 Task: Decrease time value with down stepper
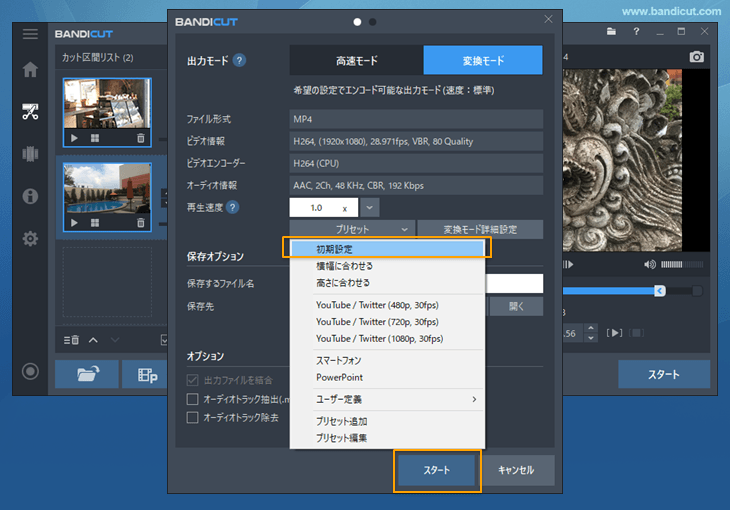[591, 338]
